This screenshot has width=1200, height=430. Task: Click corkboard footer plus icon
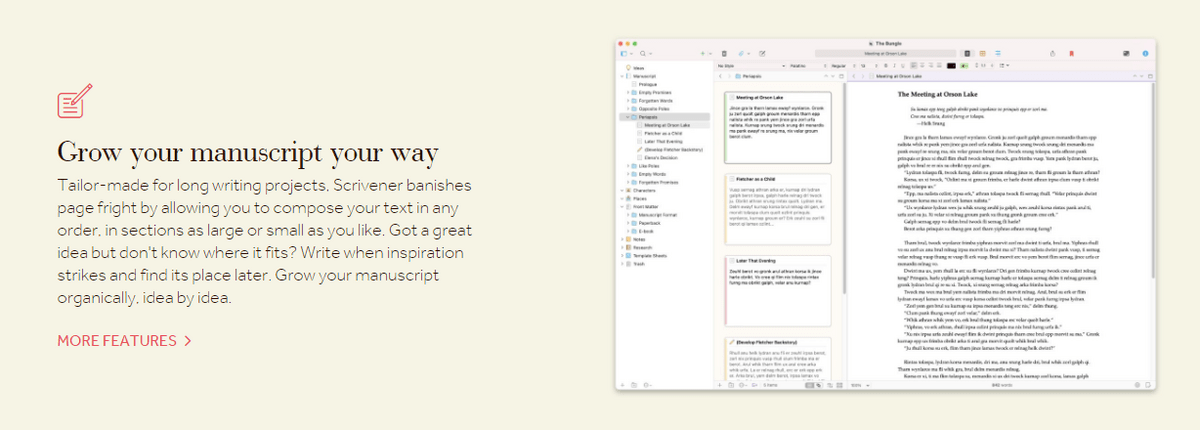(x=720, y=384)
